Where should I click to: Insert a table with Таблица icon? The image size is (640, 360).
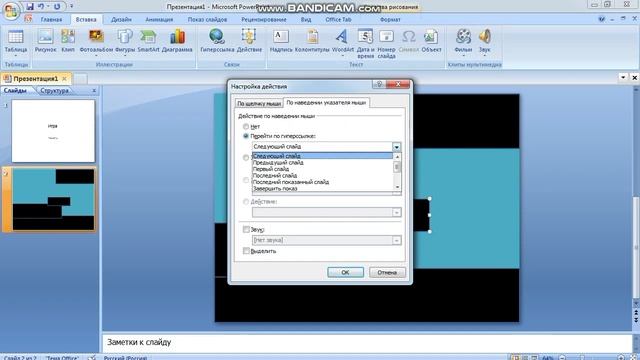coord(16,41)
